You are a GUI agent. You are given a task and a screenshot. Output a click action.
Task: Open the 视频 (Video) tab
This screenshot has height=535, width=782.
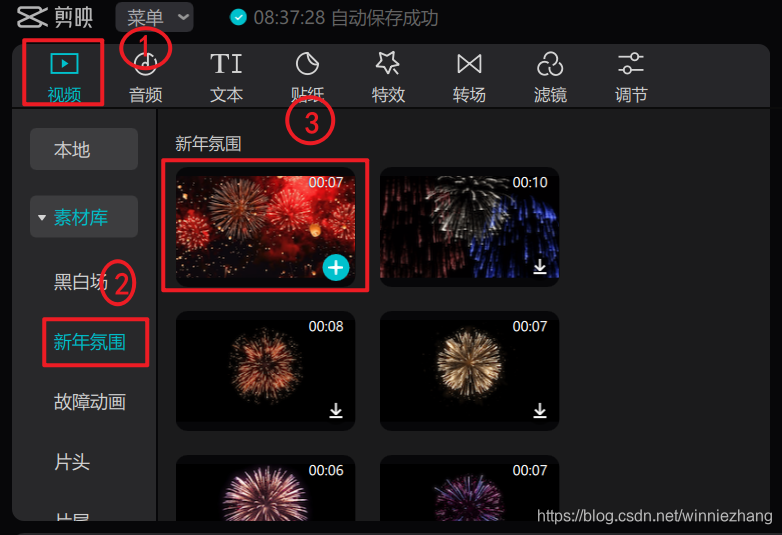point(64,77)
